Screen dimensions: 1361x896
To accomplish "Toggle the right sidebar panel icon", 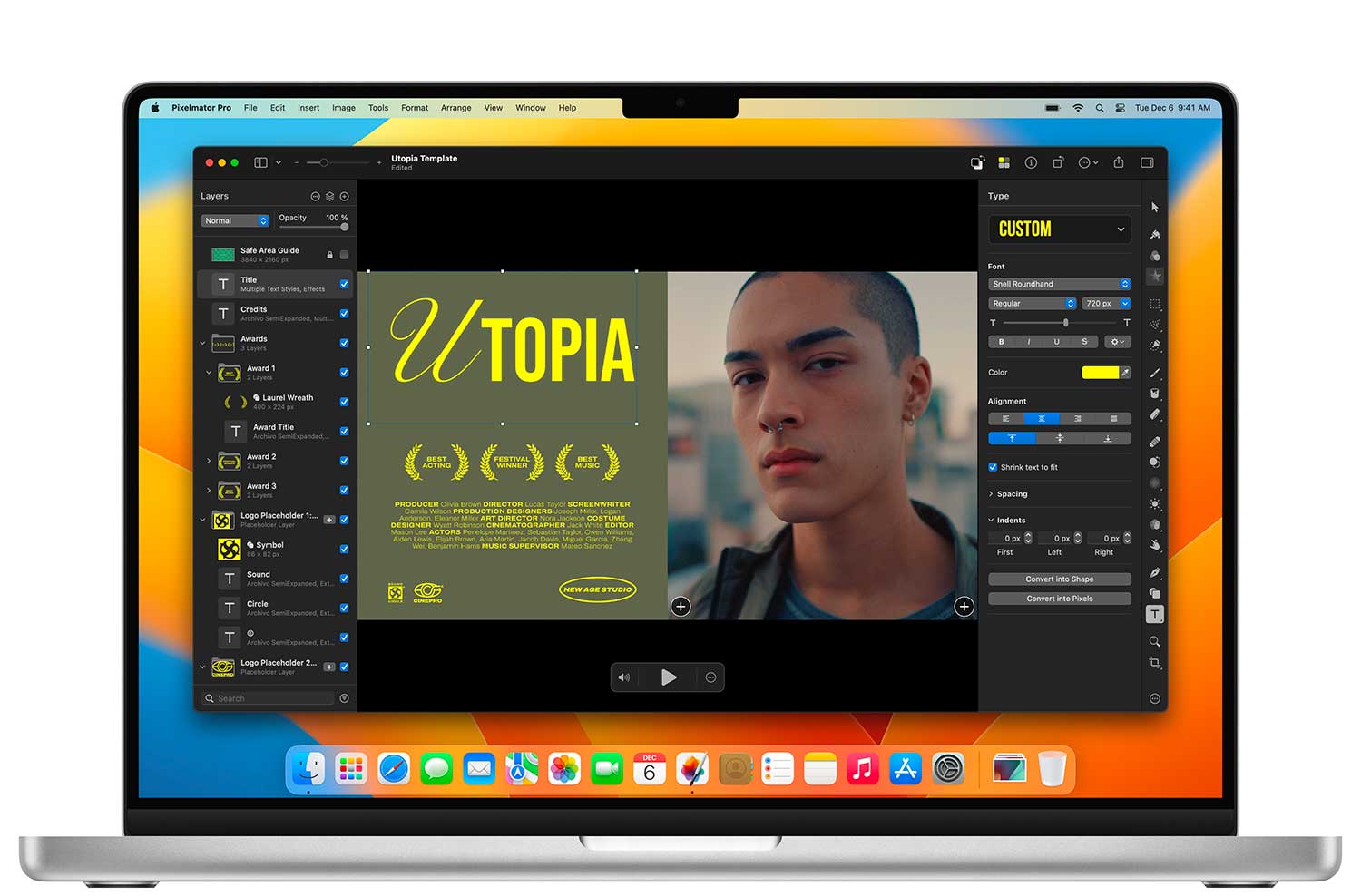I will click(1147, 163).
